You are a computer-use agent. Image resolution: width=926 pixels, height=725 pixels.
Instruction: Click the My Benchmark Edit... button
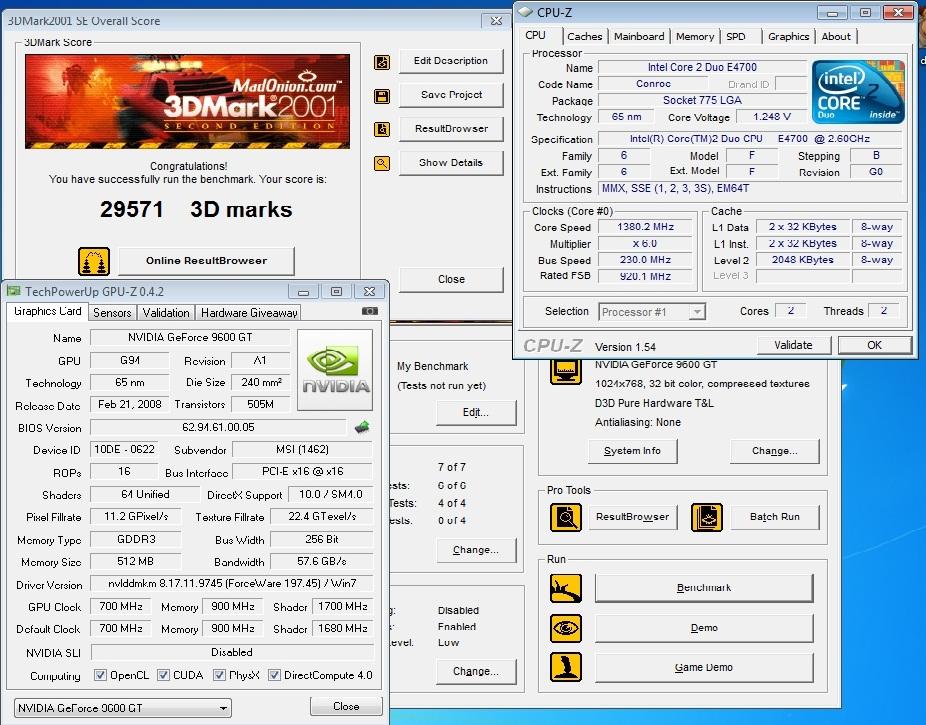pos(475,413)
